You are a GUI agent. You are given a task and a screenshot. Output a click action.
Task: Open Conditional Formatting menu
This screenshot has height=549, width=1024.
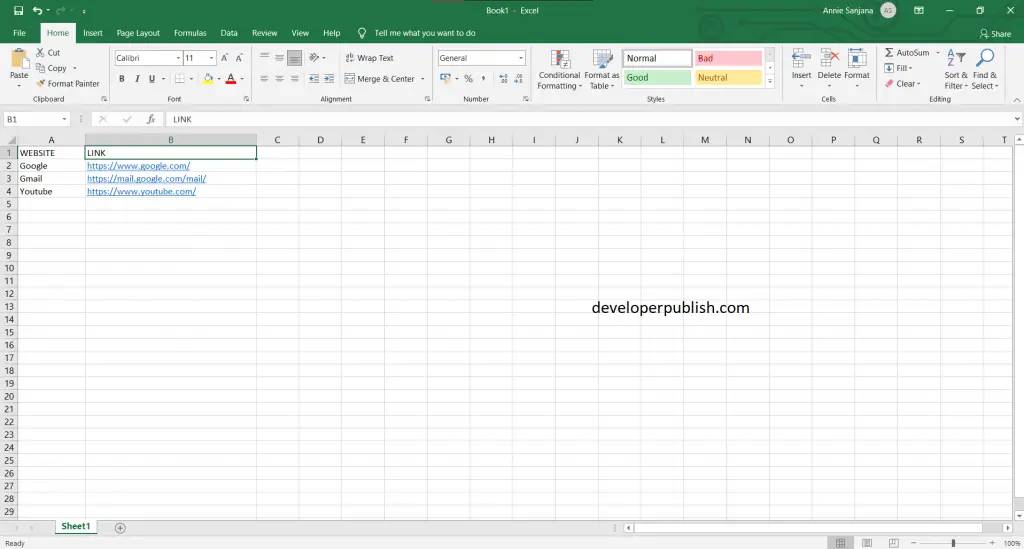(x=560, y=70)
